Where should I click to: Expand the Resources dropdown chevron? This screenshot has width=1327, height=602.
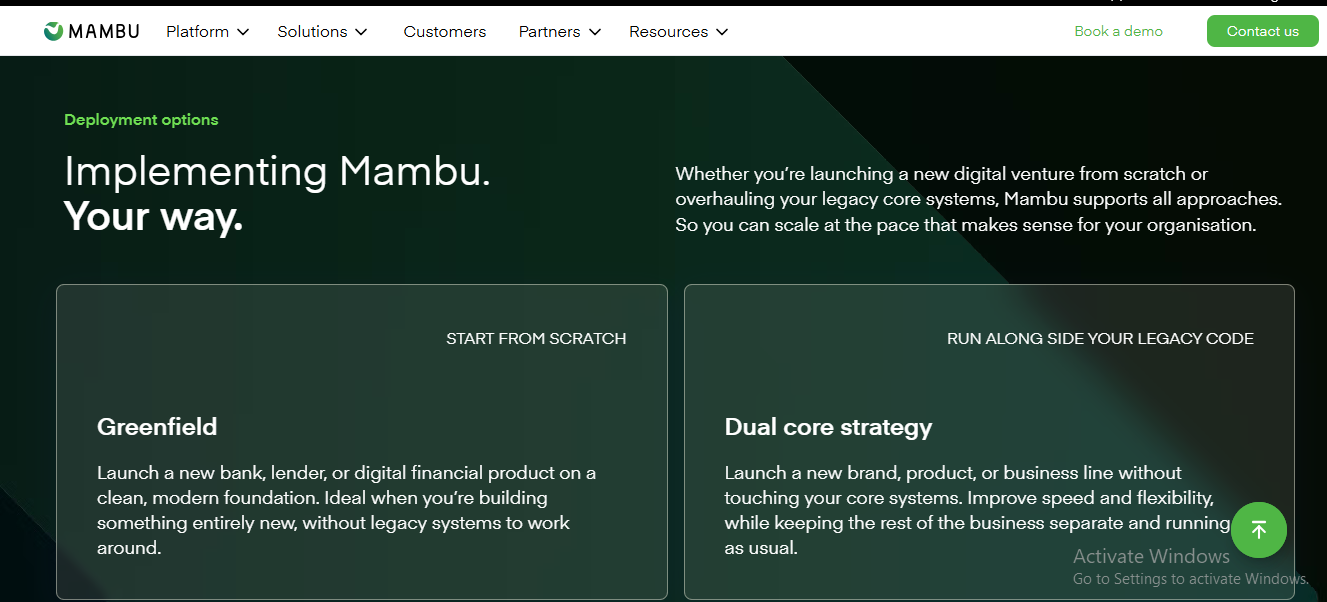coord(722,32)
